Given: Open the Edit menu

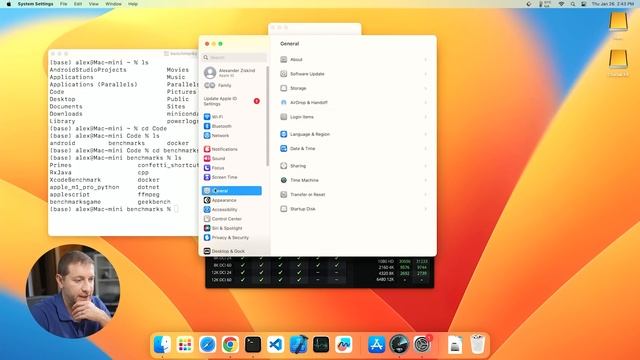Looking at the screenshot, I should [78, 4].
